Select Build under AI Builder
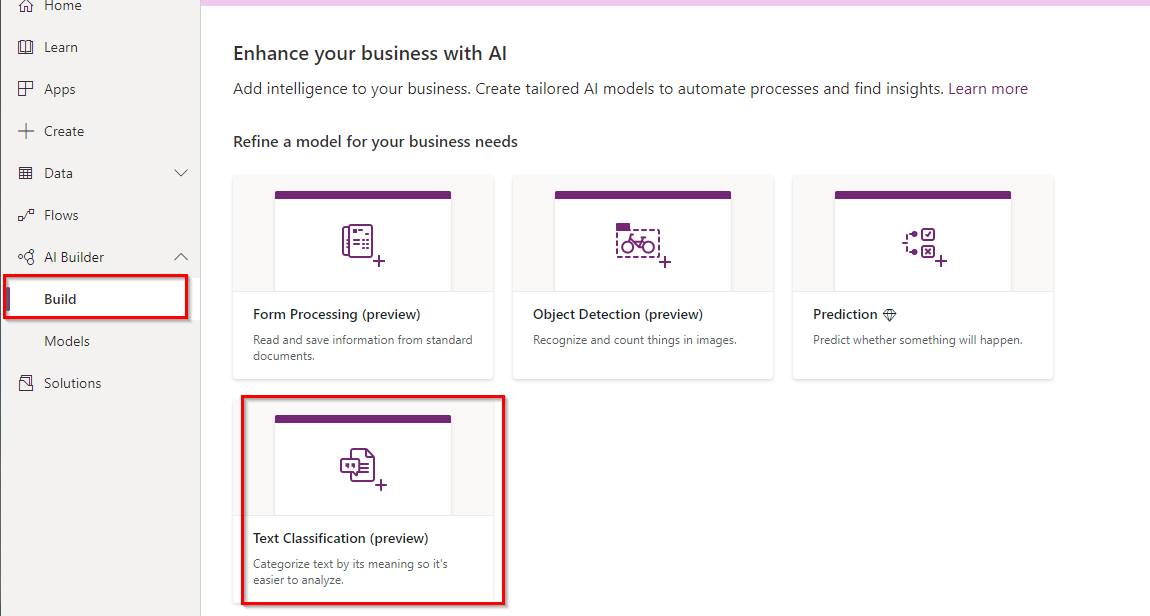1150x616 pixels. [x=60, y=299]
